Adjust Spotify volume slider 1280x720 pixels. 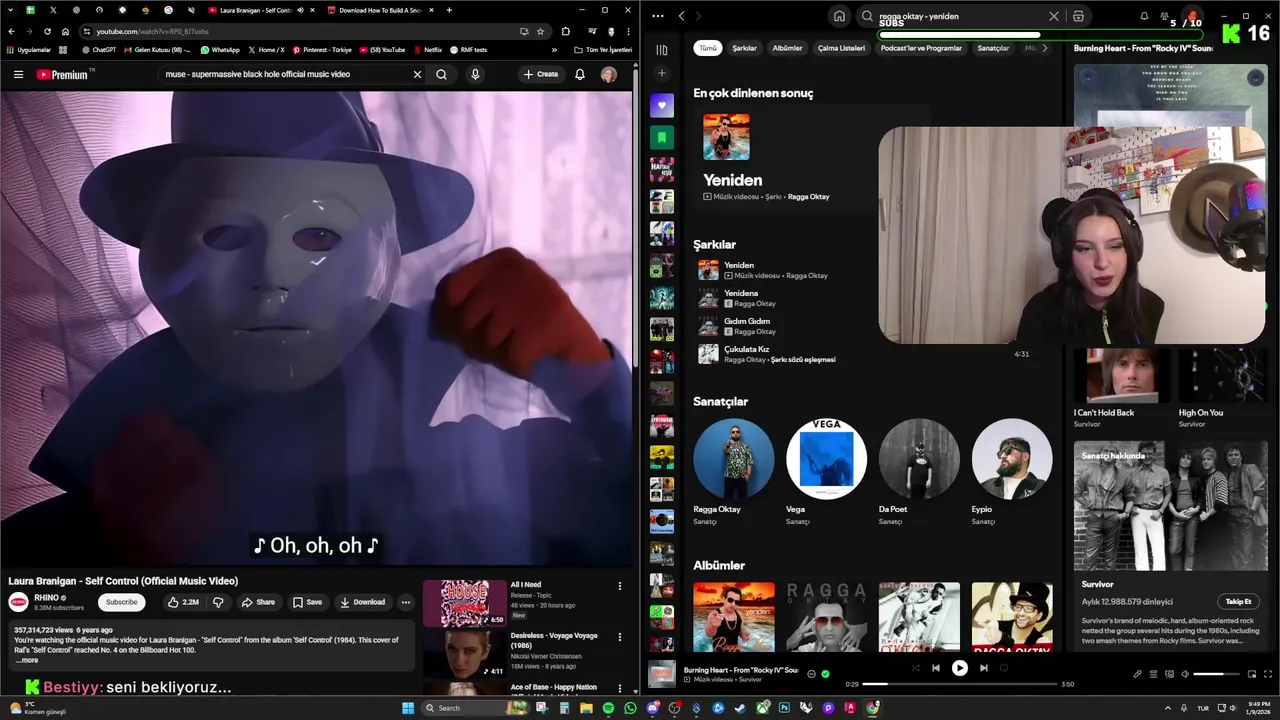click(1215, 674)
